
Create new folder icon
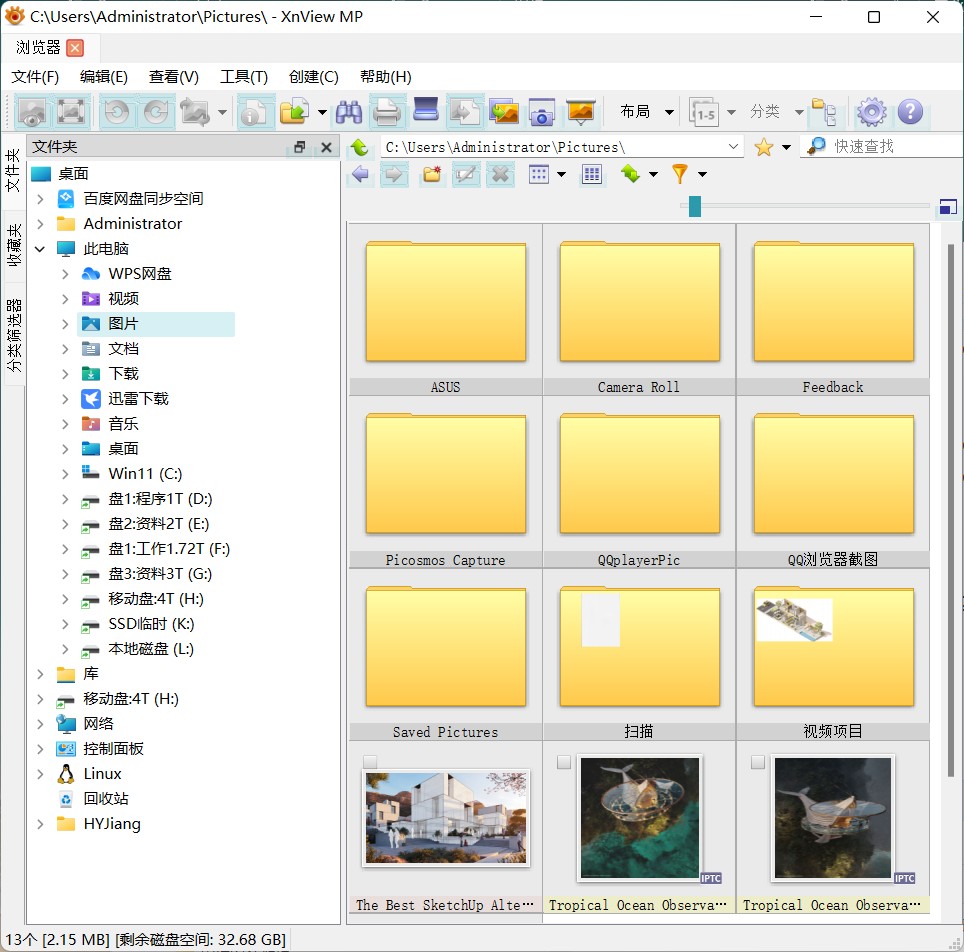pos(432,175)
